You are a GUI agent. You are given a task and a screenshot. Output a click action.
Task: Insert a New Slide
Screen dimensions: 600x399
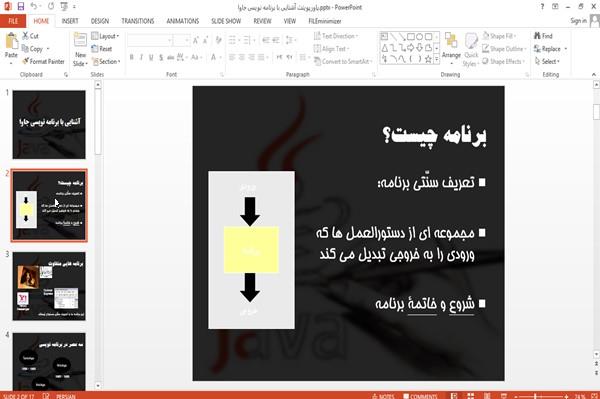tap(80, 50)
